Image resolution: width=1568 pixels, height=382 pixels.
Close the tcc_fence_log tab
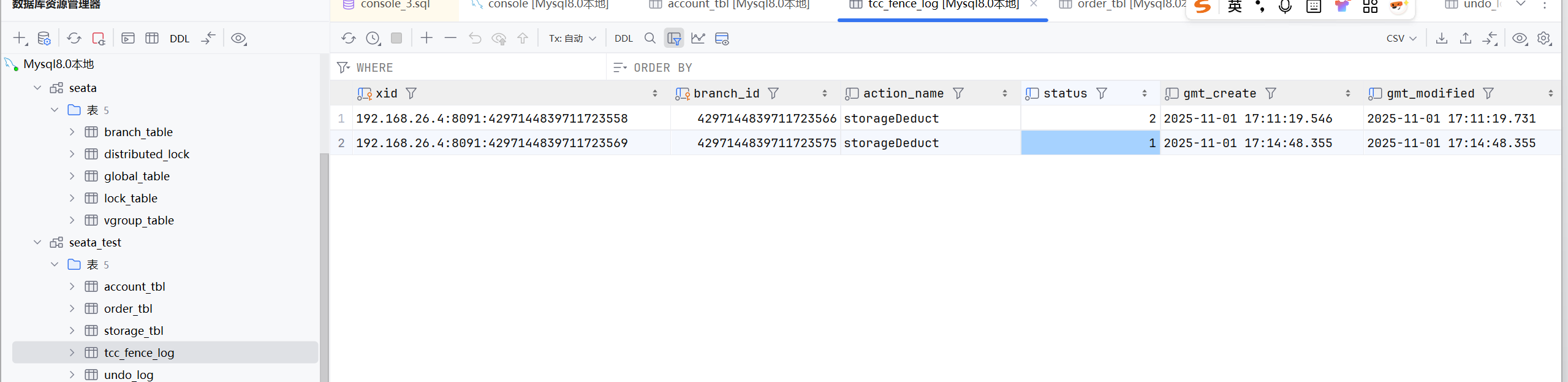tap(1034, 4)
